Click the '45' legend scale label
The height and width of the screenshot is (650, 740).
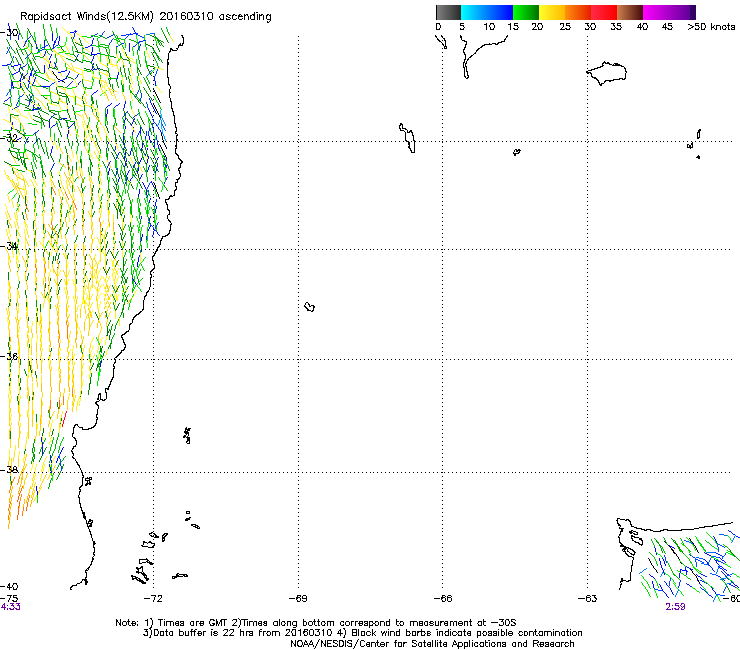coord(667,27)
